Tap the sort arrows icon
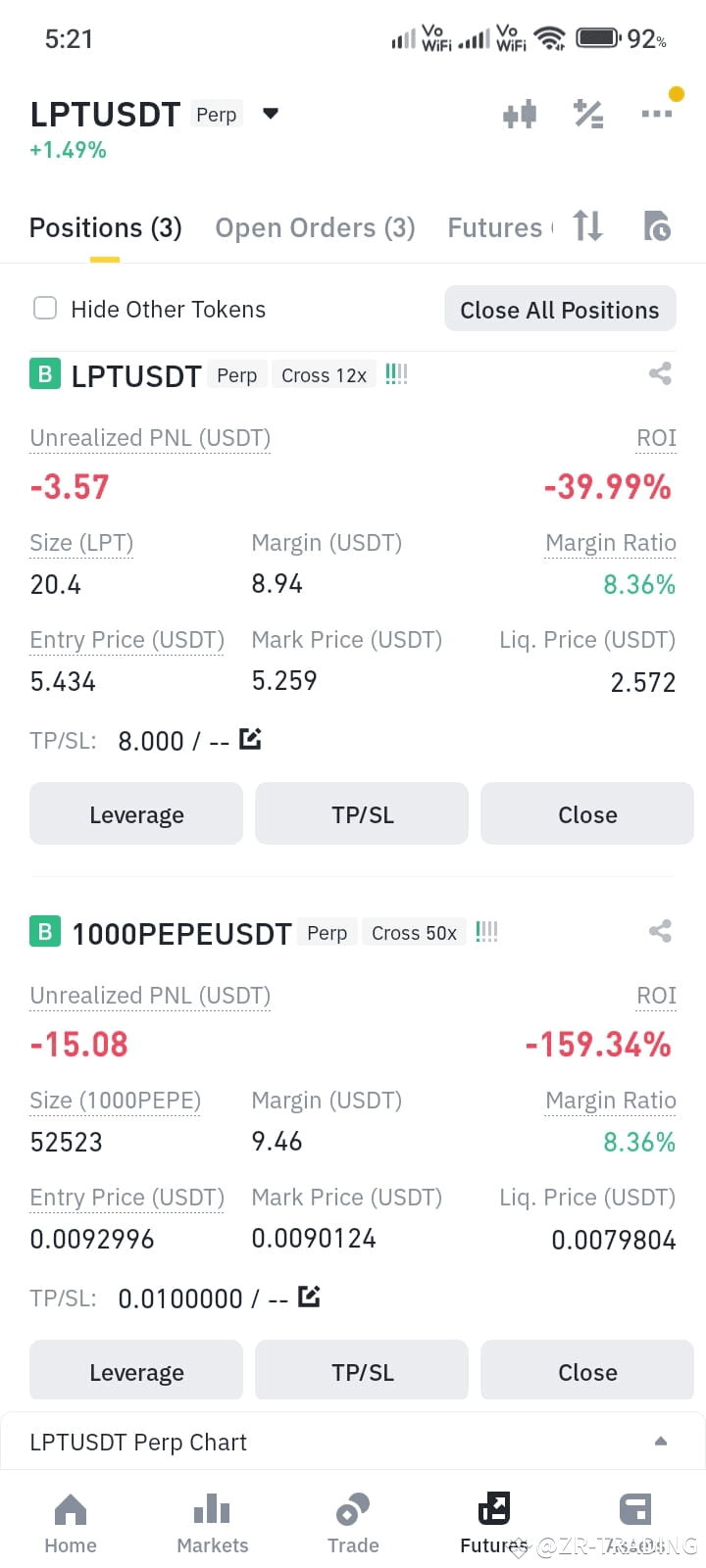This screenshot has width=706, height=1568. 587,226
